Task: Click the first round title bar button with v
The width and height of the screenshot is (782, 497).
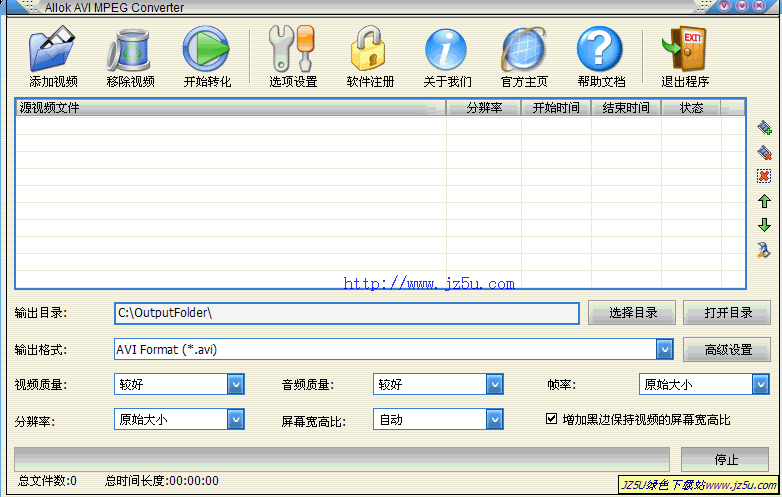Action: pos(724,5)
